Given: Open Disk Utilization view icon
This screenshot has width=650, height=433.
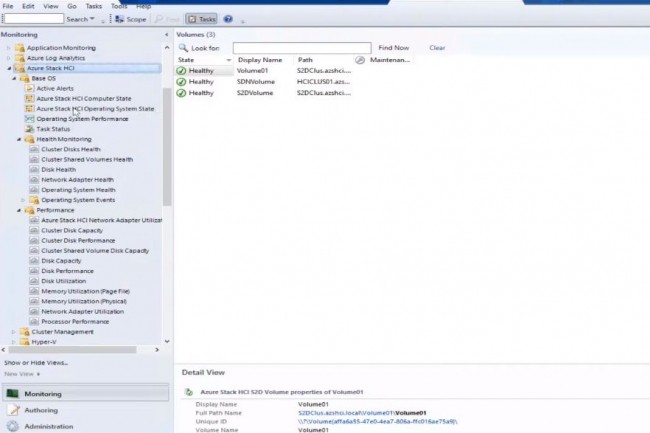Looking at the screenshot, I should pos(34,281).
